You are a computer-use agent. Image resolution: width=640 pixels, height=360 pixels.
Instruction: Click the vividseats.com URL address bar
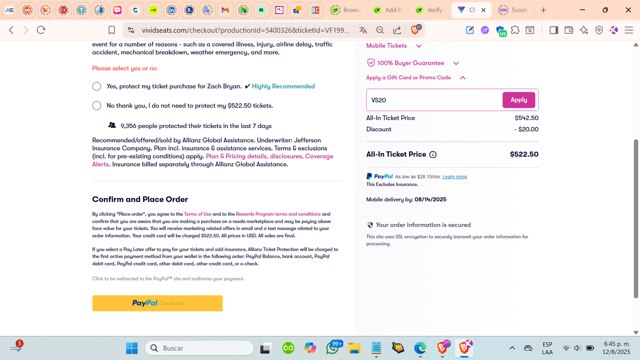point(245,30)
